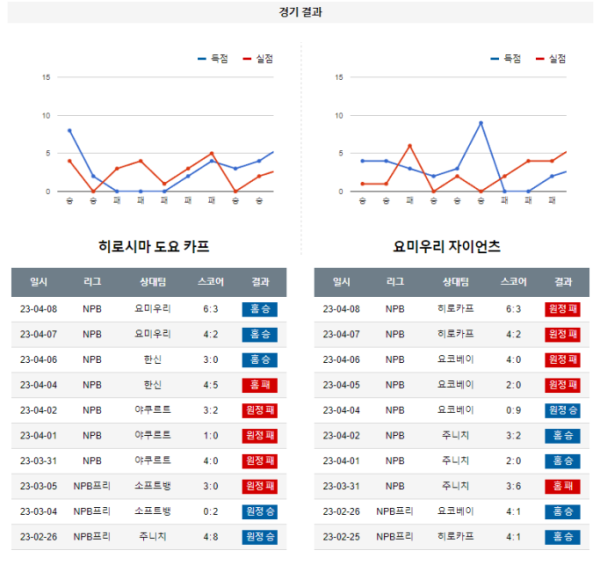Click 원정패 badge in Hiroshima's 23-03-05 row
Screen dimensions: 600x565
tap(260, 486)
